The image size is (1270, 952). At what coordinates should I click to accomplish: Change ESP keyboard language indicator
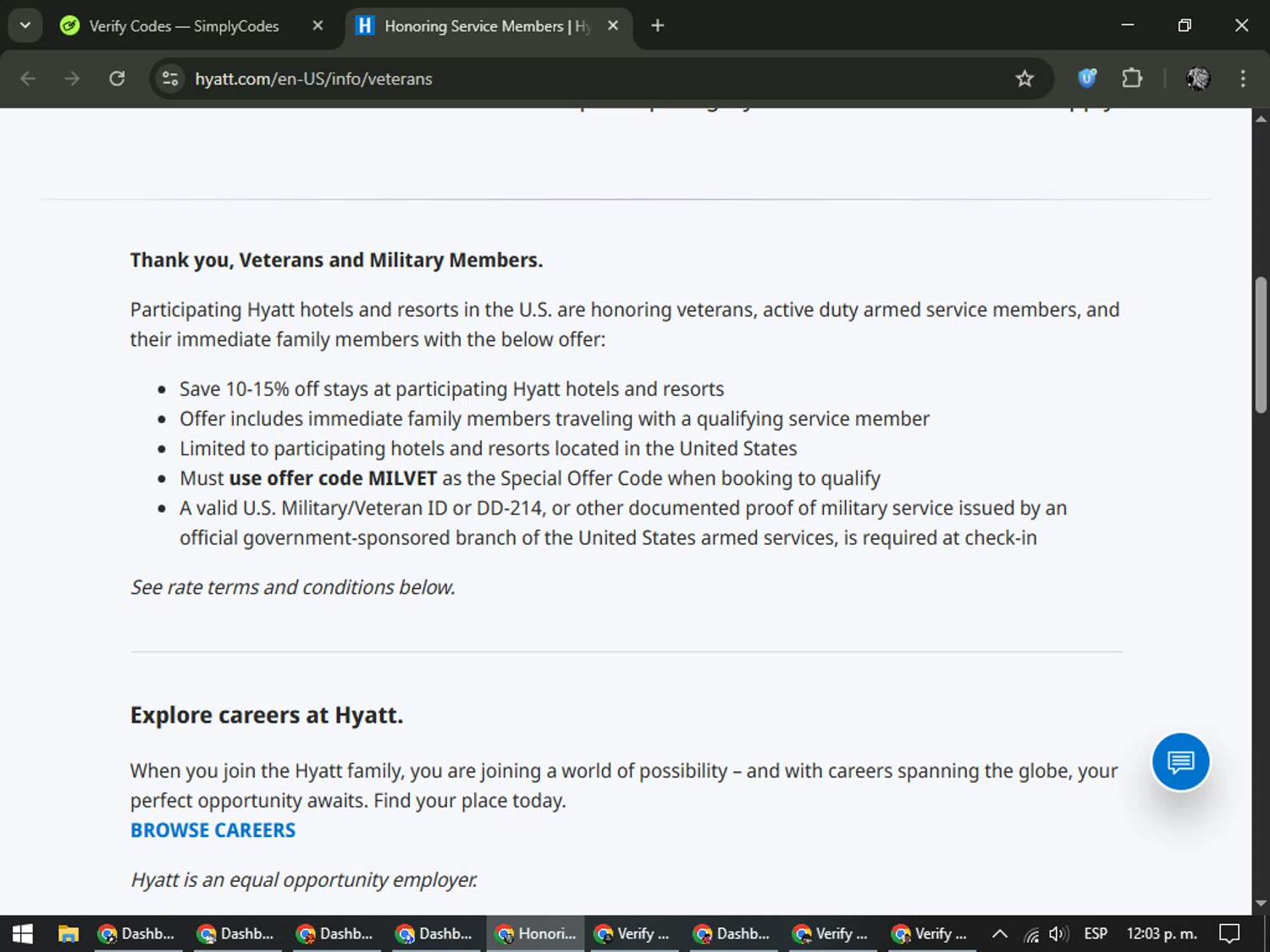(1096, 933)
